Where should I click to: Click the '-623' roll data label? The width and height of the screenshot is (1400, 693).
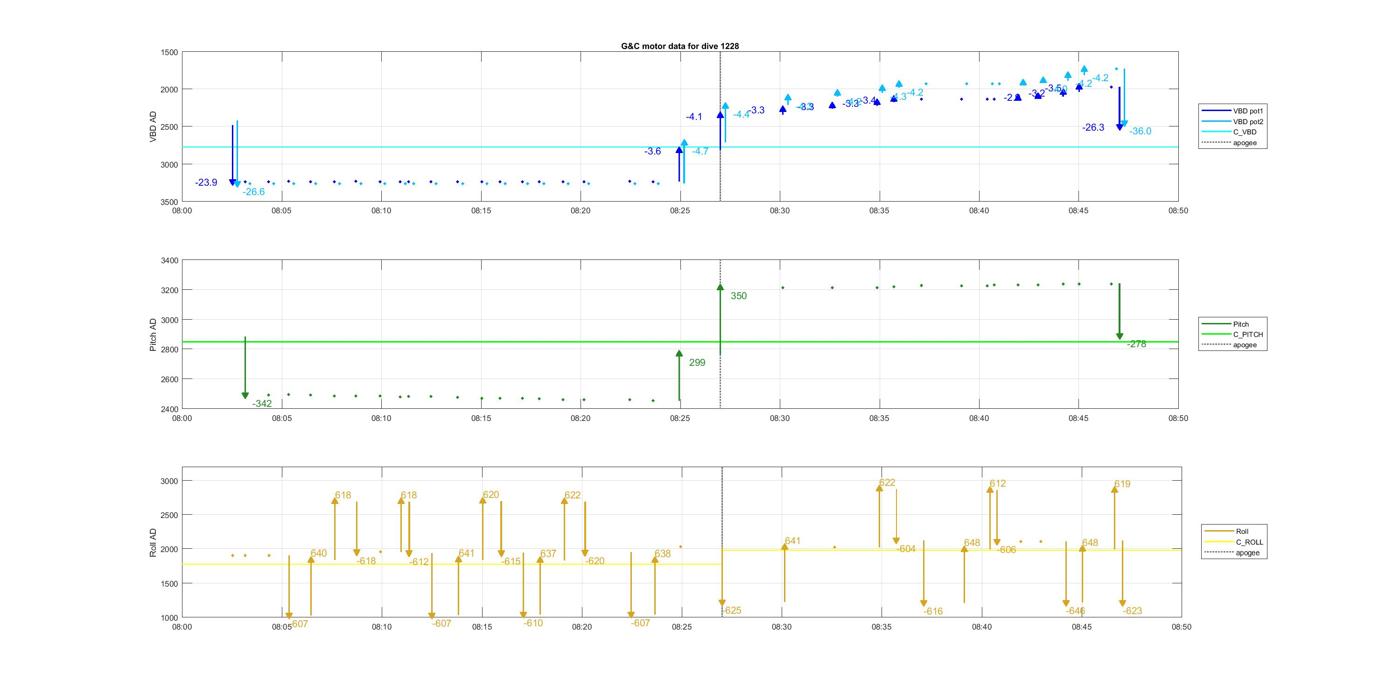tap(1132, 612)
